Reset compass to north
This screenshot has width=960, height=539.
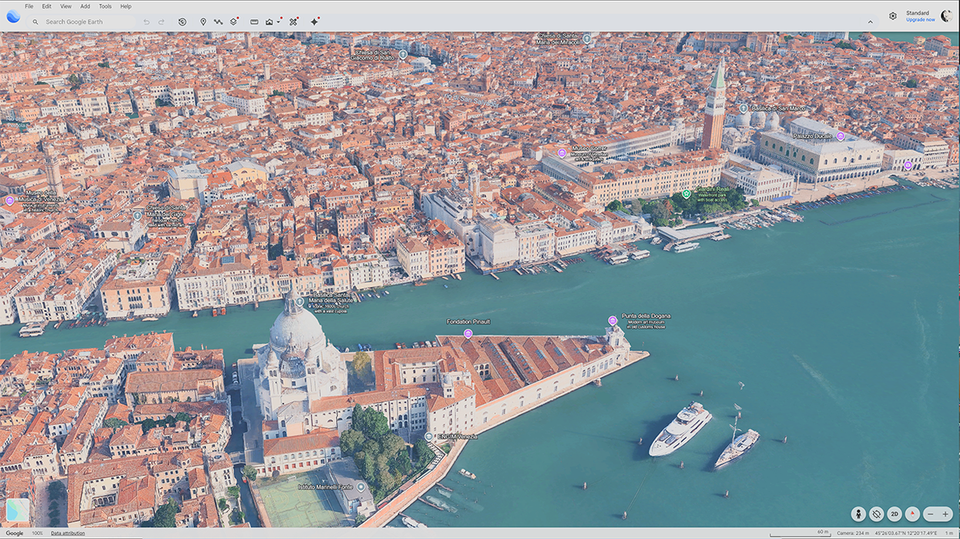click(x=912, y=514)
